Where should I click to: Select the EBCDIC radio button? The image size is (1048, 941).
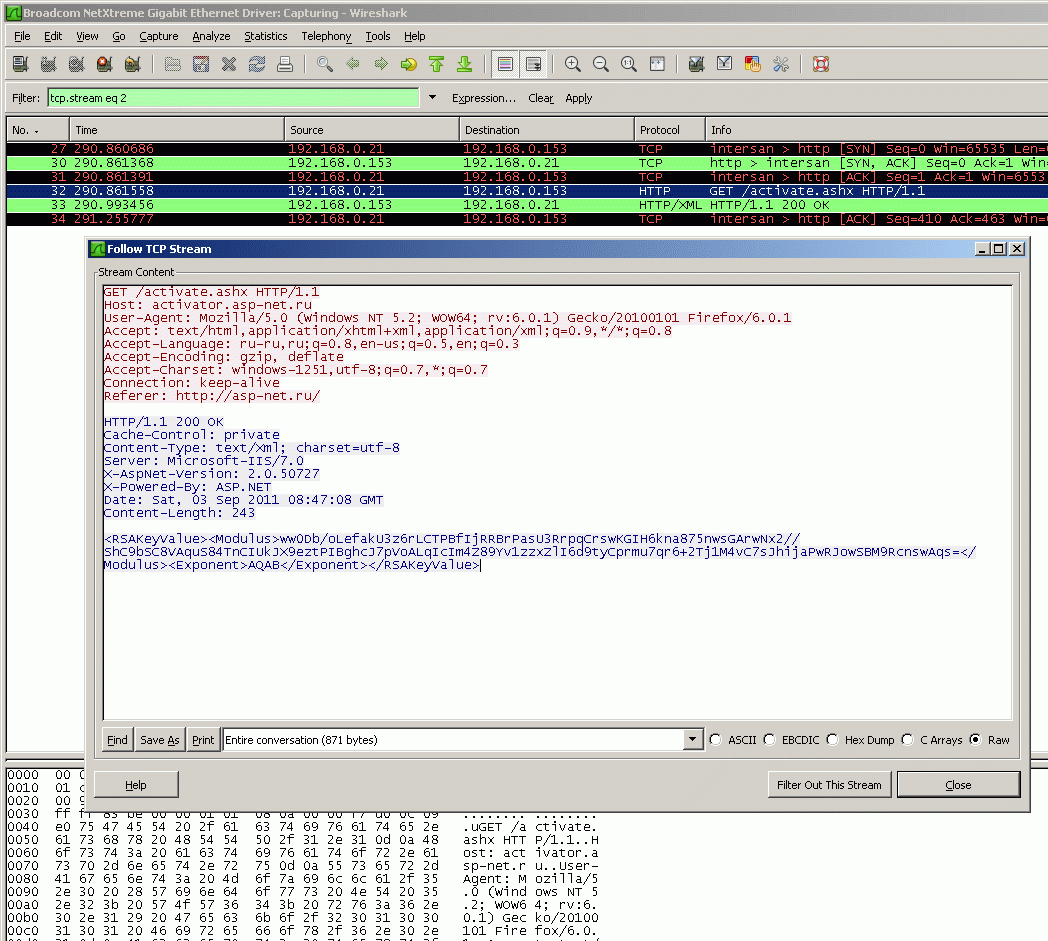click(x=769, y=740)
